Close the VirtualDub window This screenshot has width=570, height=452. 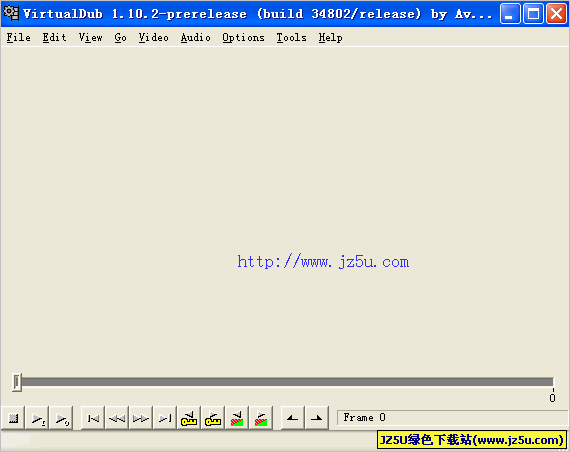(557, 14)
